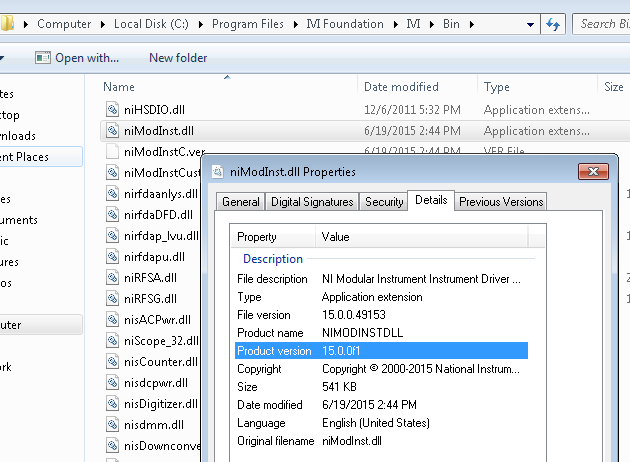Click the niRFSA.dll file icon
The image size is (630, 462).
tap(112, 277)
